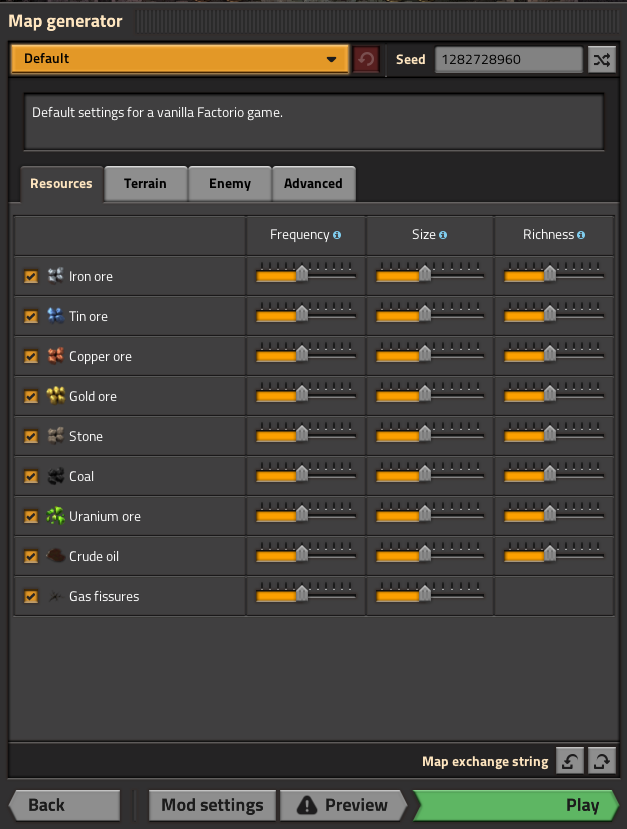Image resolution: width=627 pixels, height=829 pixels.
Task: Uncheck the Gas fissures checkbox
Action: 31,597
